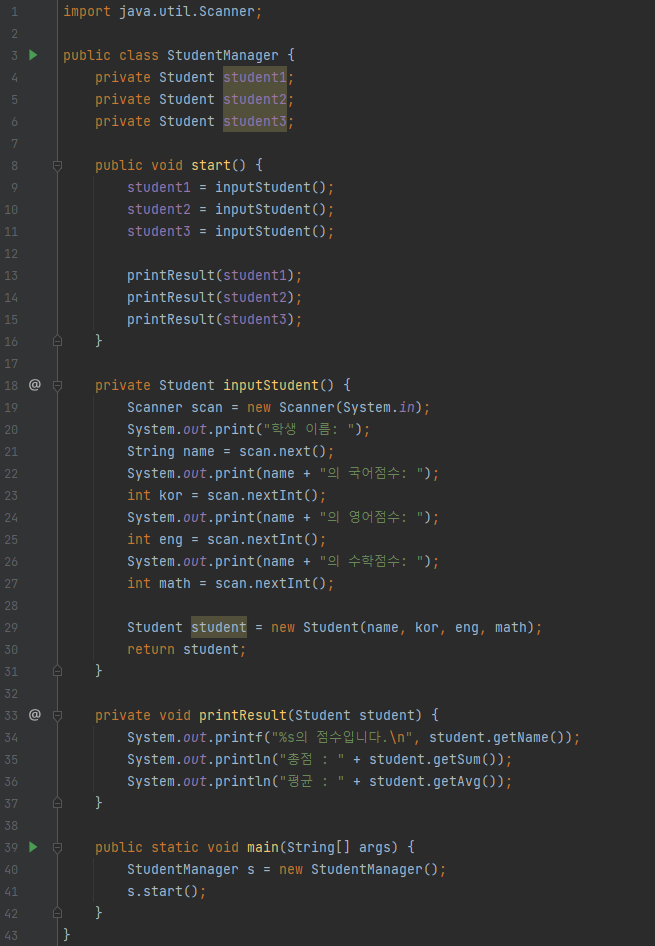Collapse printResult() method via line 33 fold marker

click(57, 715)
